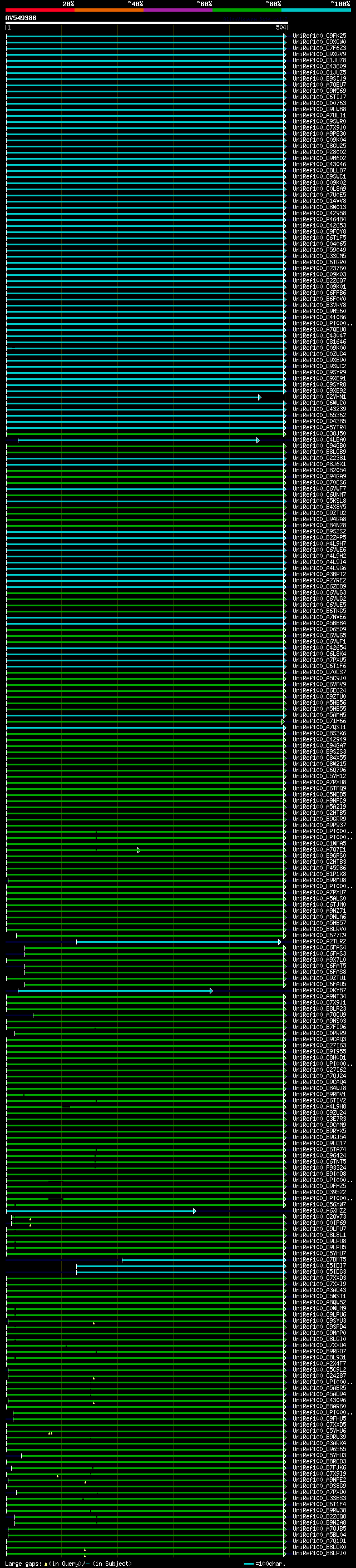
Task: Select the UniRef100_Q42949 label
Action: (x=319, y=740)
